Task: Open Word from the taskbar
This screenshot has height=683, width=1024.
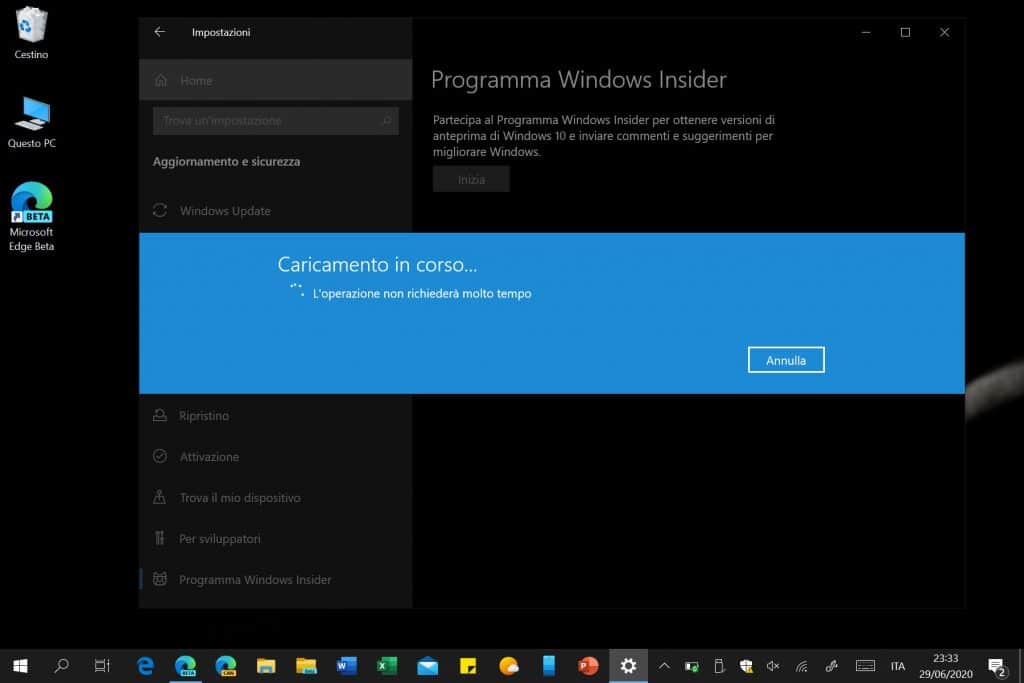Action: pyautogui.click(x=347, y=666)
